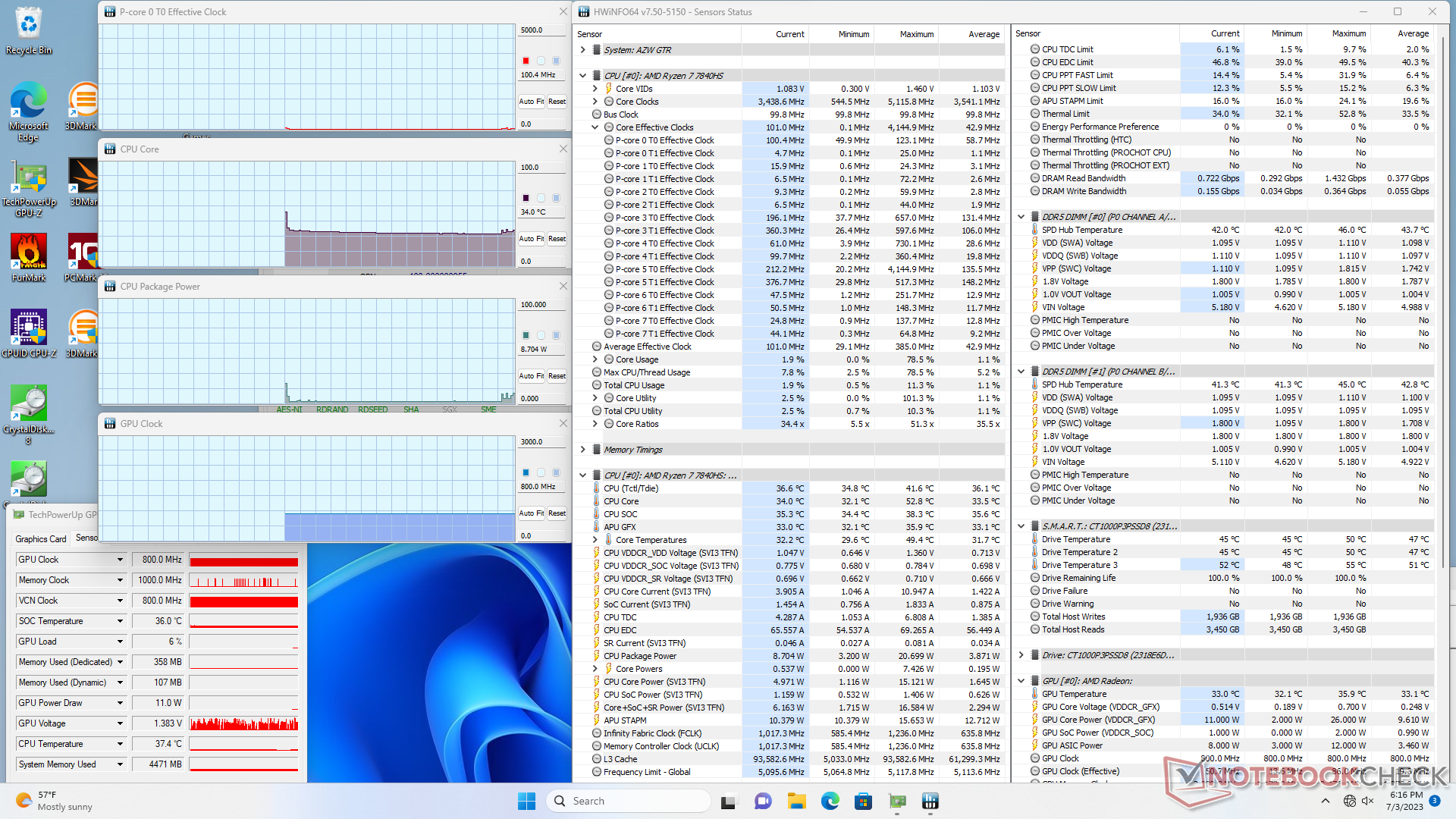The image size is (1456, 819).
Task: Open the Task View taskbar icon
Action: pyautogui.click(x=729, y=801)
